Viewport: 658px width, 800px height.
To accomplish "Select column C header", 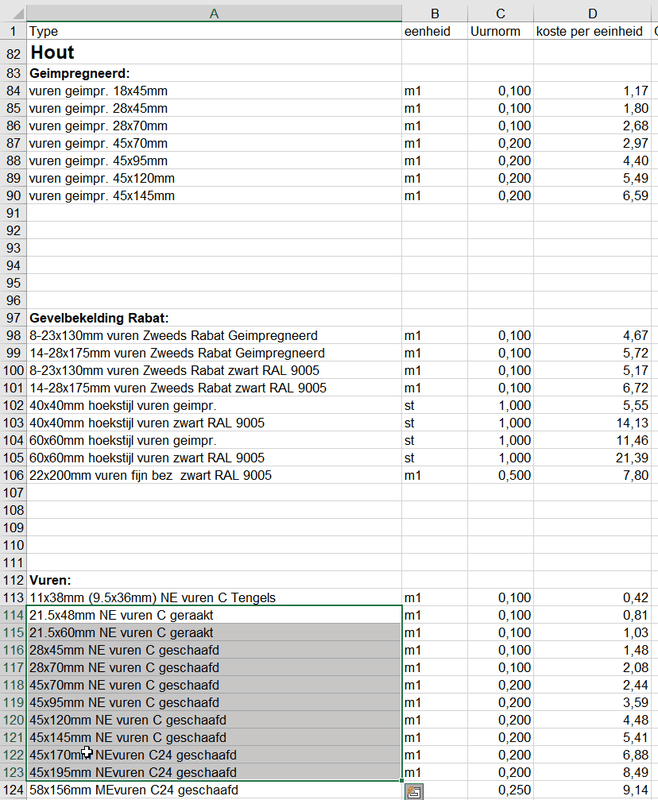I will point(500,14).
